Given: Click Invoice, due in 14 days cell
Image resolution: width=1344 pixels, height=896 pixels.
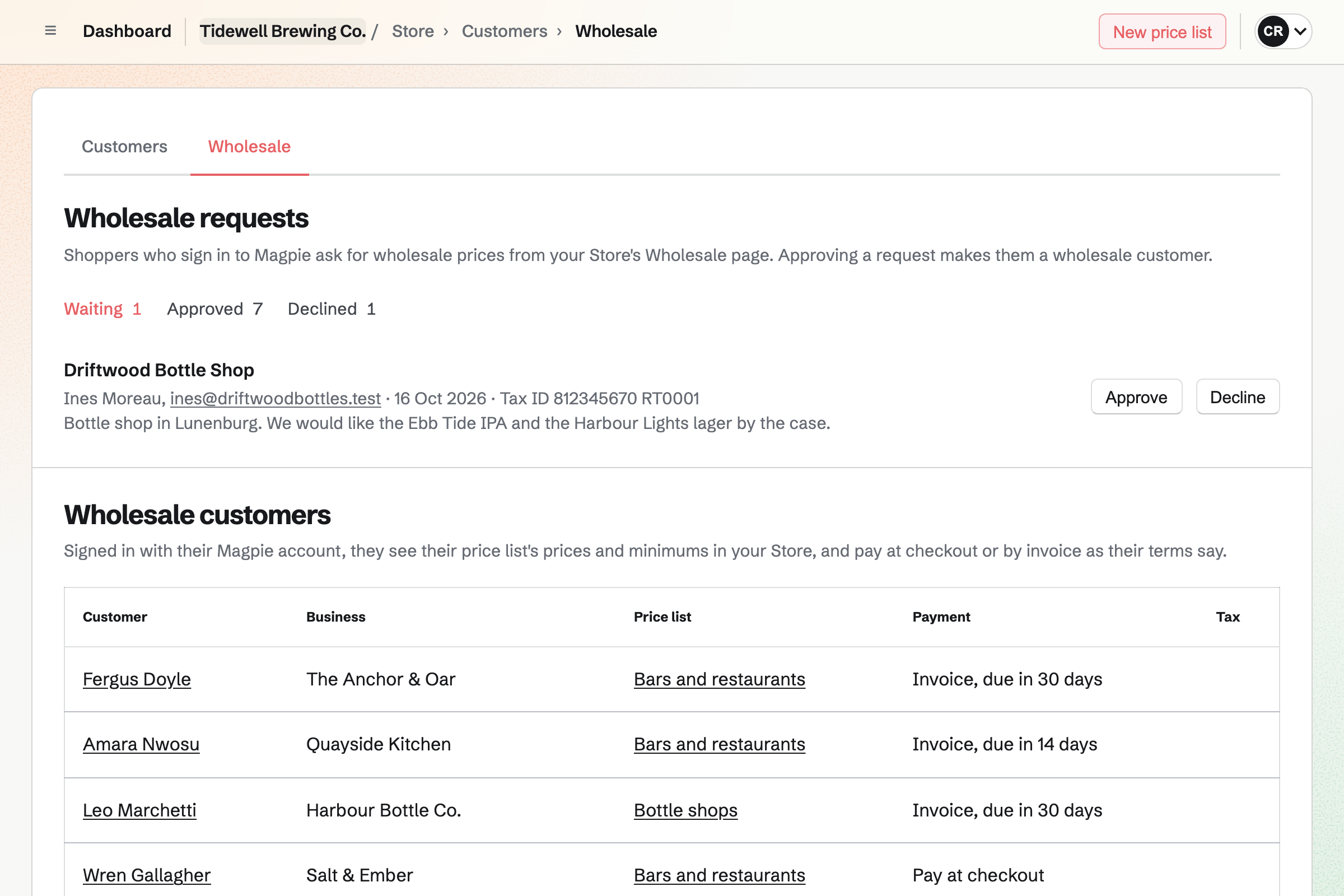Looking at the screenshot, I should 1005,745.
